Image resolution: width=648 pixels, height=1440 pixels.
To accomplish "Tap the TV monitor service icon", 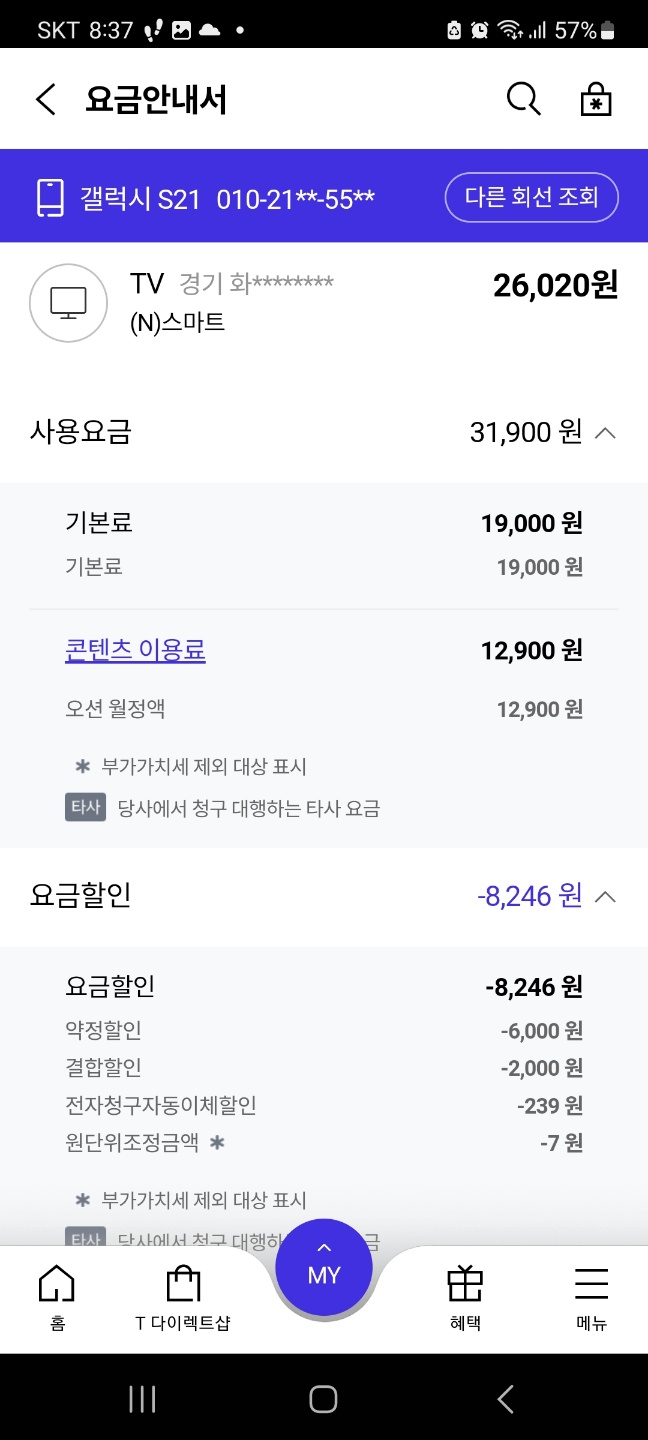I will coord(68,303).
